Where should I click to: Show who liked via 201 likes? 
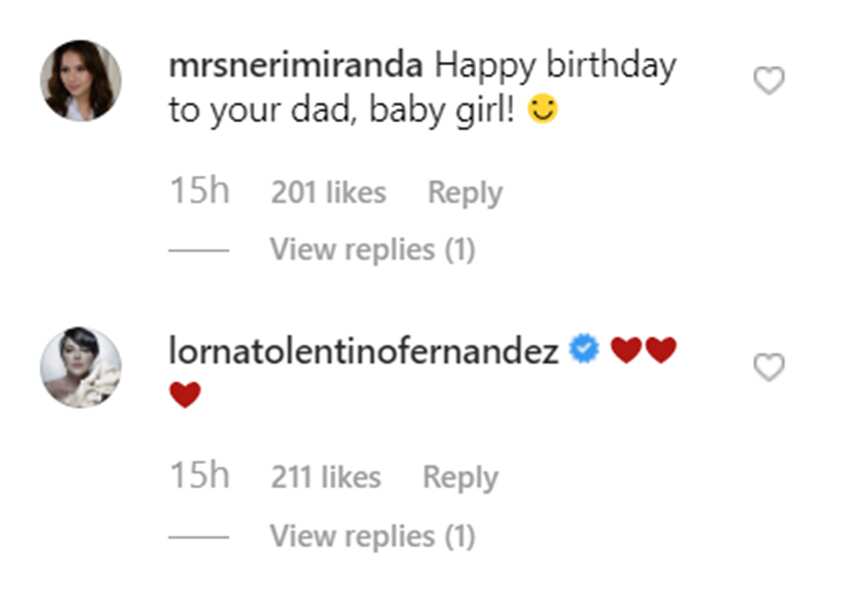(x=329, y=192)
